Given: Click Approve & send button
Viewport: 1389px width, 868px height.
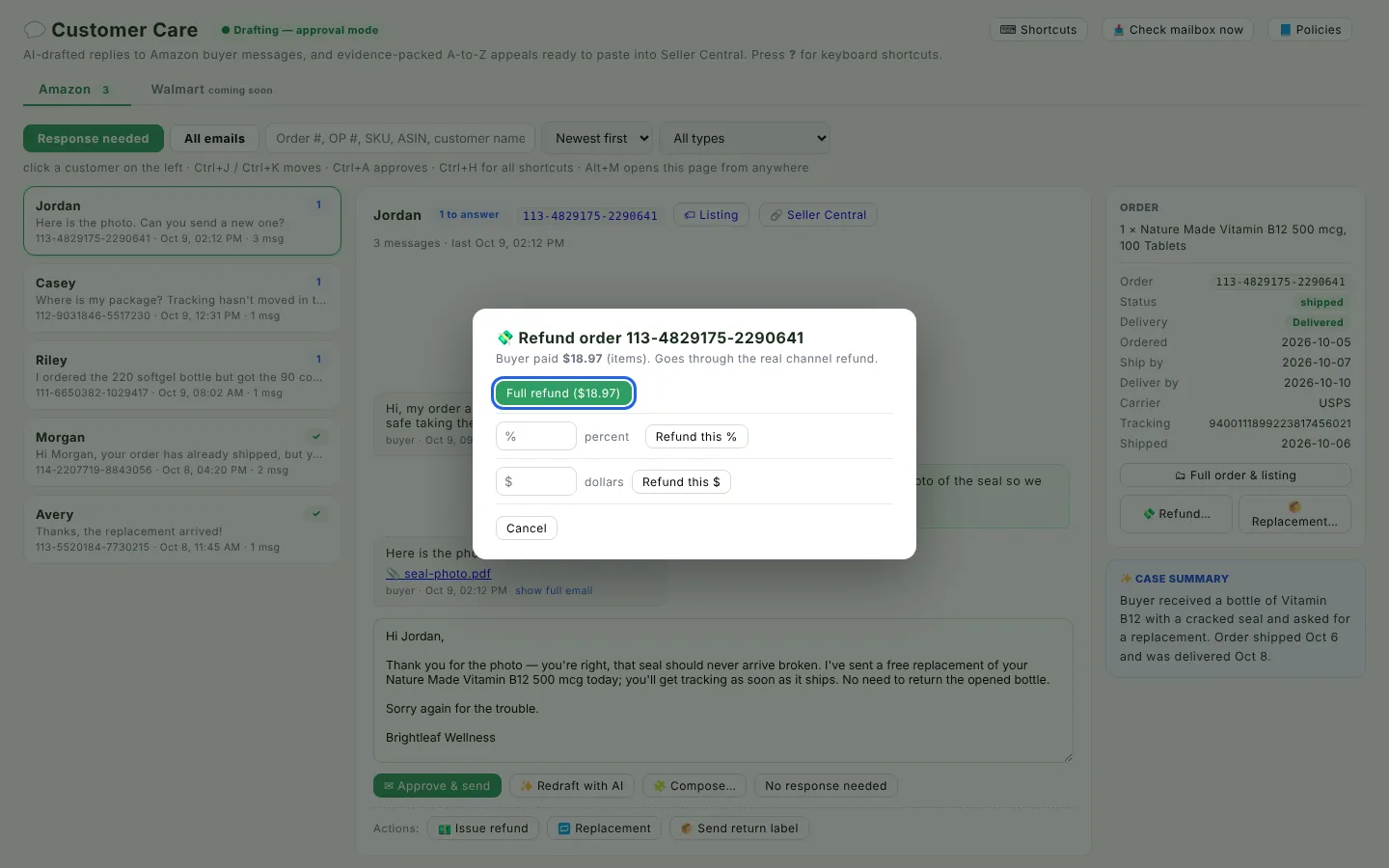Looking at the screenshot, I should tap(437, 786).
